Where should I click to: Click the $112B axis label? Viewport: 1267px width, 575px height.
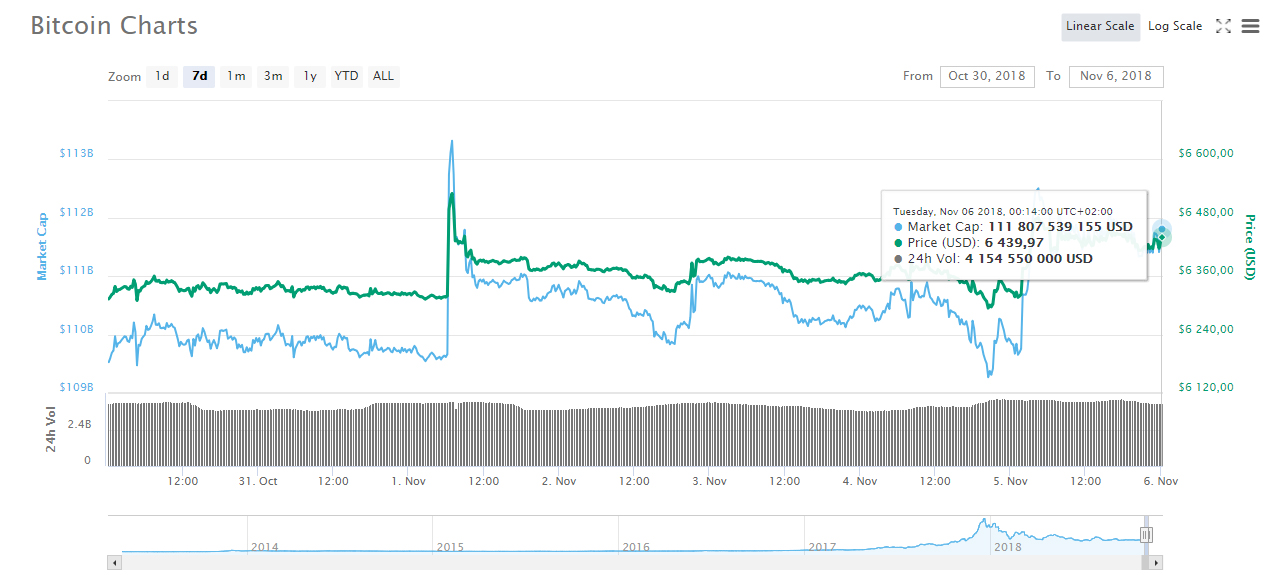[76, 212]
